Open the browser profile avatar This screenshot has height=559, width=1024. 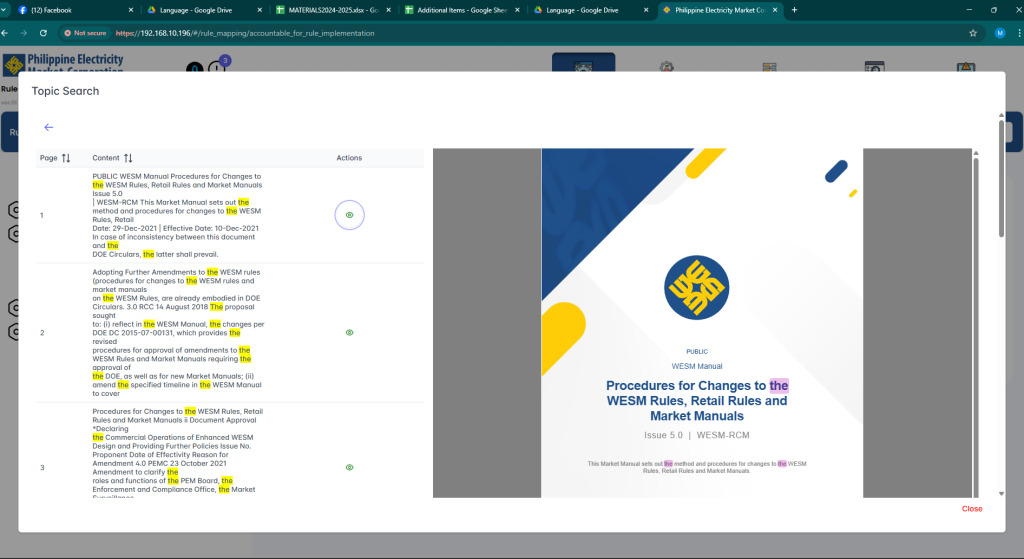pos(1000,33)
